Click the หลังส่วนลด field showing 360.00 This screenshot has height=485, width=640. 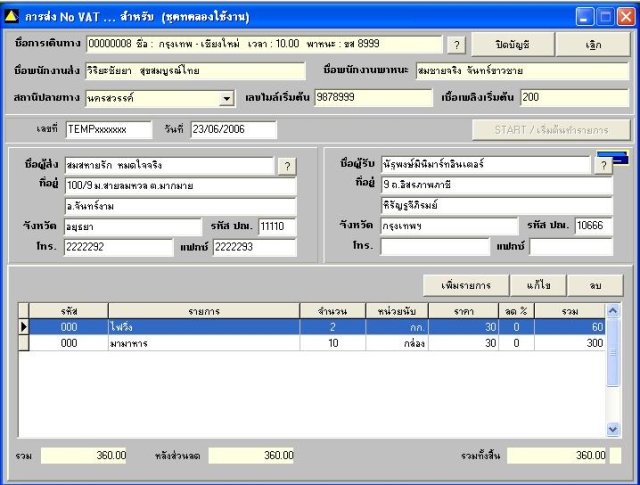[x=251, y=456]
